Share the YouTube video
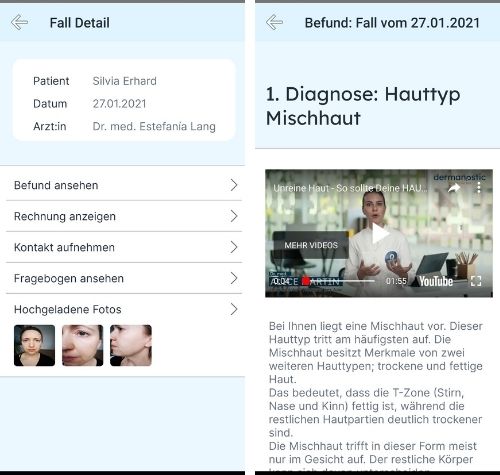 (x=454, y=188)
